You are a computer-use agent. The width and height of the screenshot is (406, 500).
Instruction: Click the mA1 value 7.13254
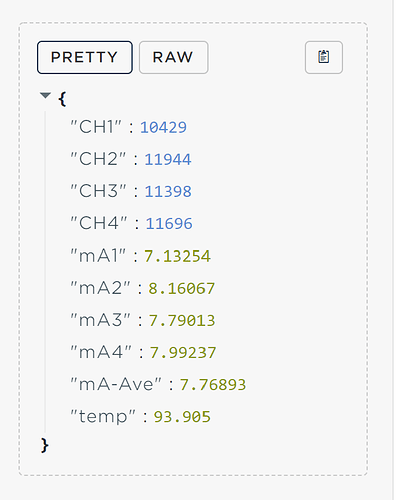(177, 256)
